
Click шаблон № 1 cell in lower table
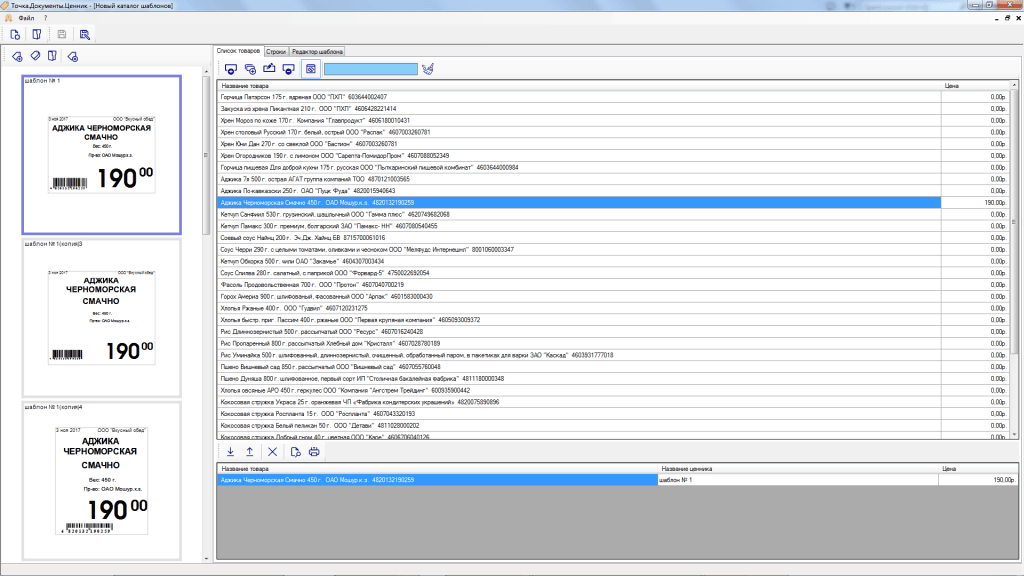(798, 480)
